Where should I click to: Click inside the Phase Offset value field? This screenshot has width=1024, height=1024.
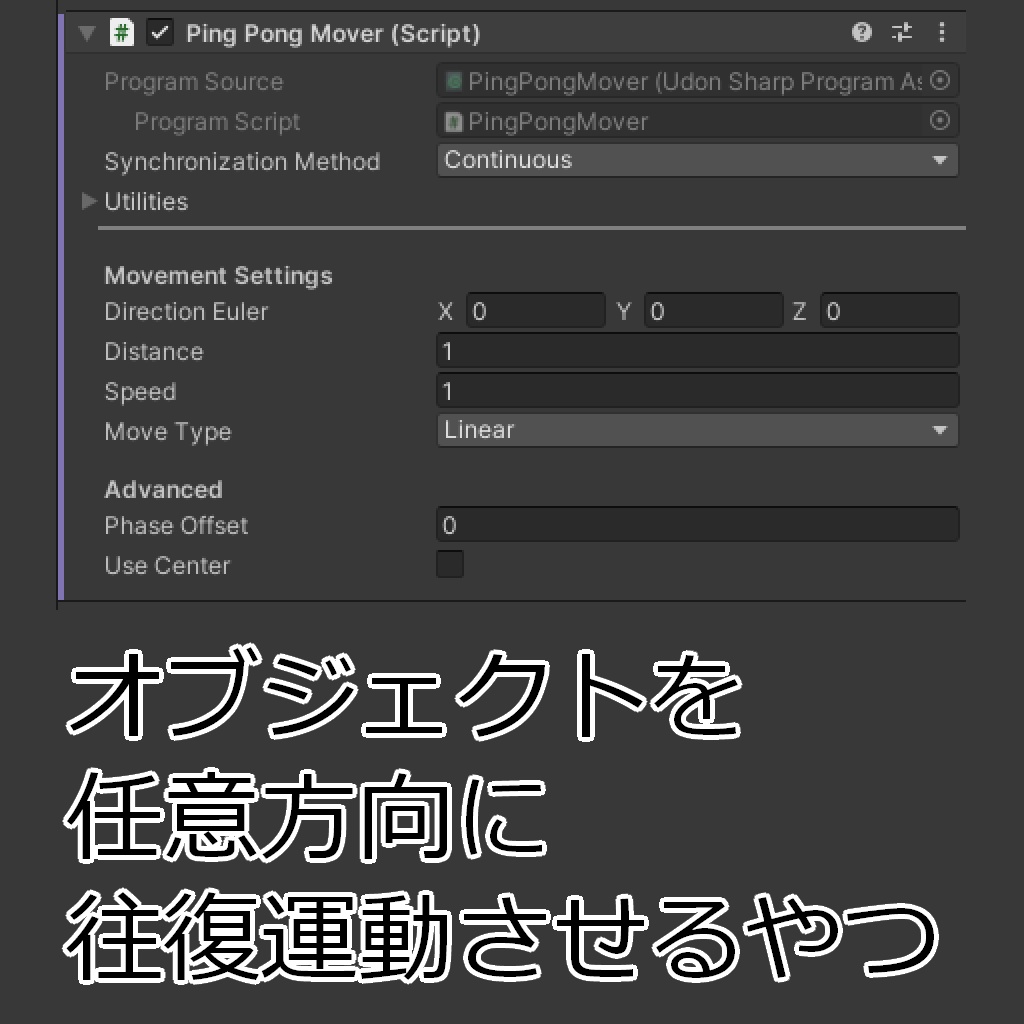tap(697, 524)
